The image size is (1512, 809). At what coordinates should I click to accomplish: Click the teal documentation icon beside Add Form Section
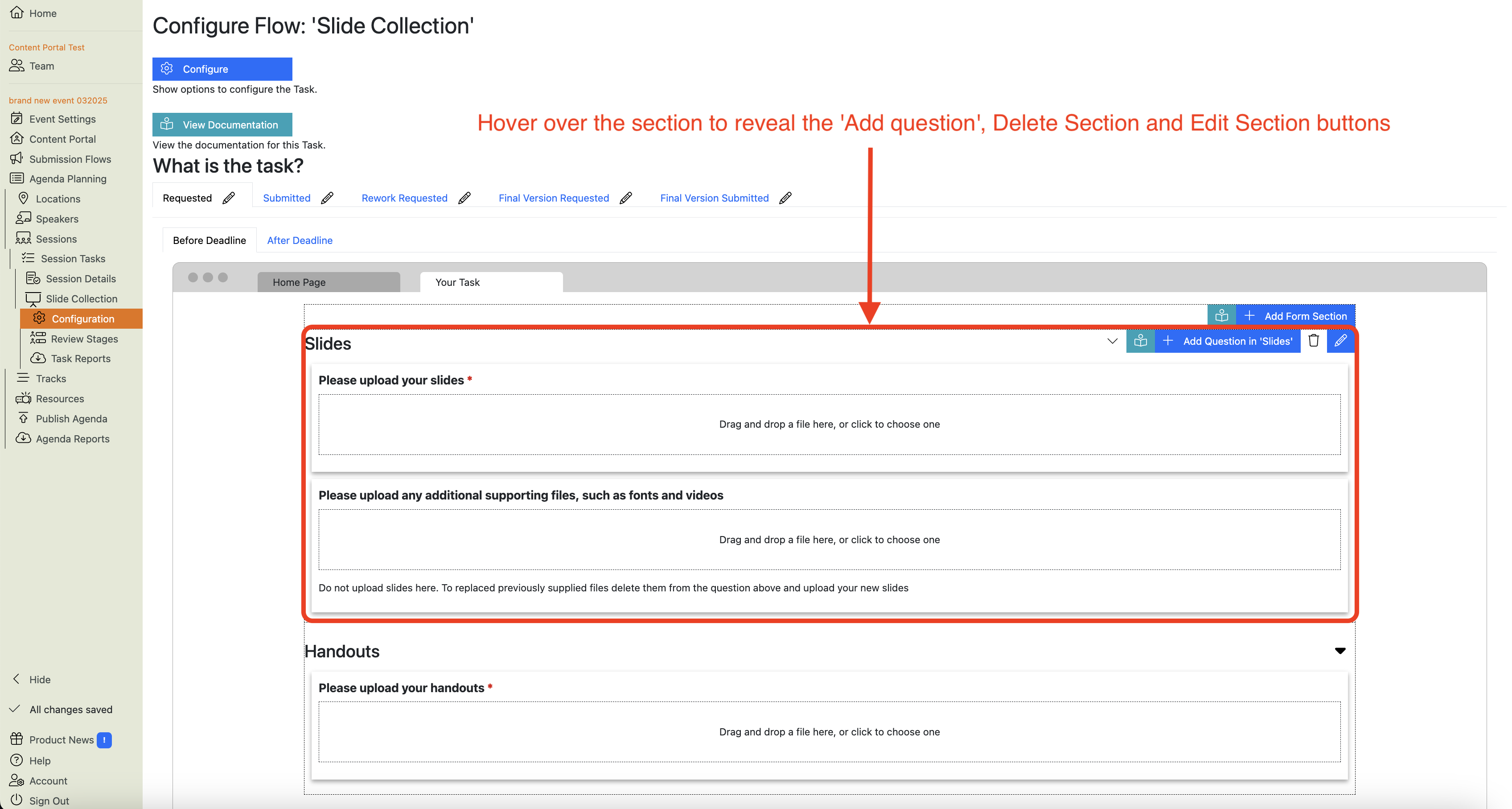[1221, 315]
